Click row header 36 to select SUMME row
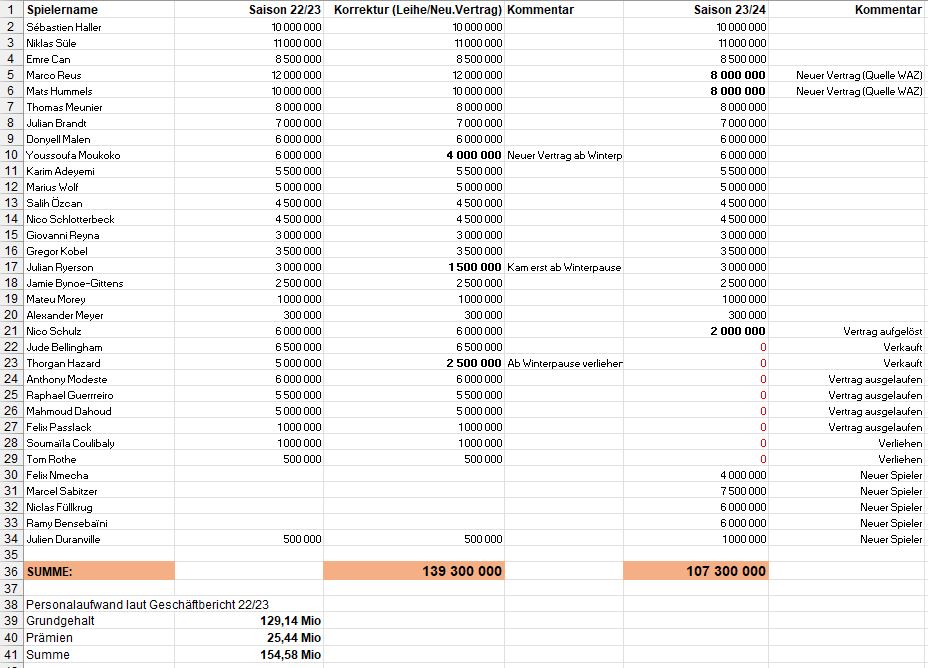This screenshot has height=668, width=928. coord(11,570)
